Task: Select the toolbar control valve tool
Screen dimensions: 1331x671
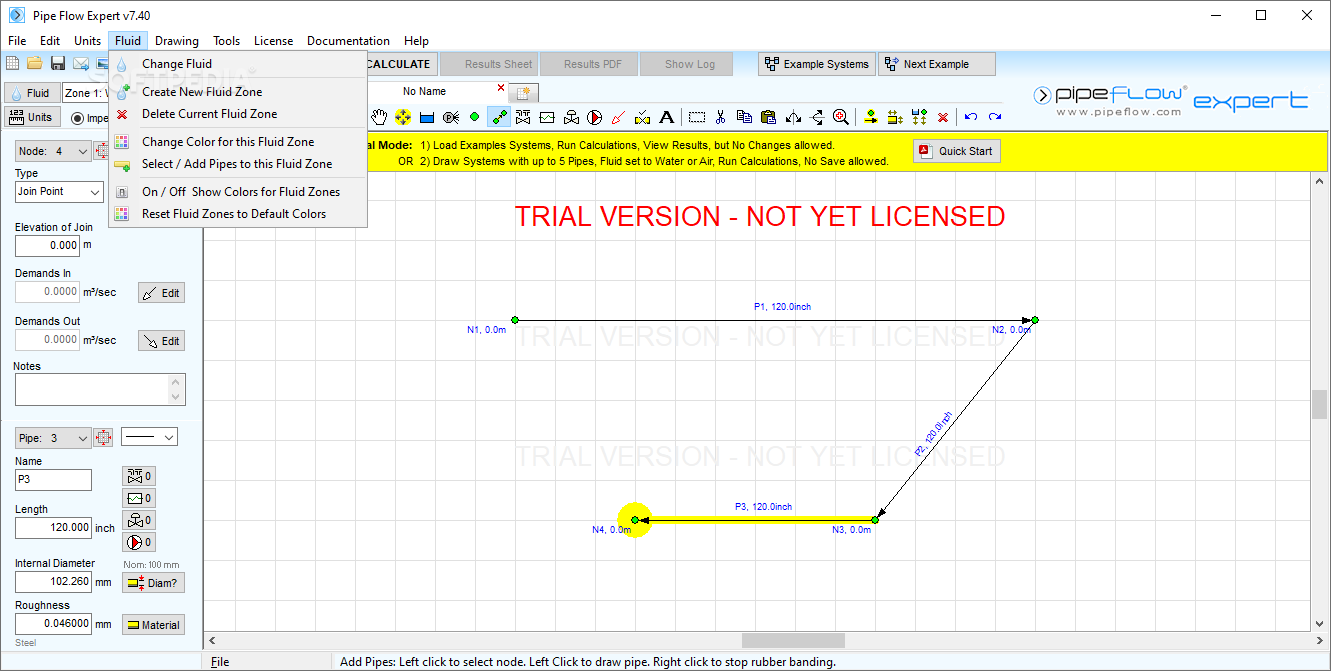Action: [570, 117]
